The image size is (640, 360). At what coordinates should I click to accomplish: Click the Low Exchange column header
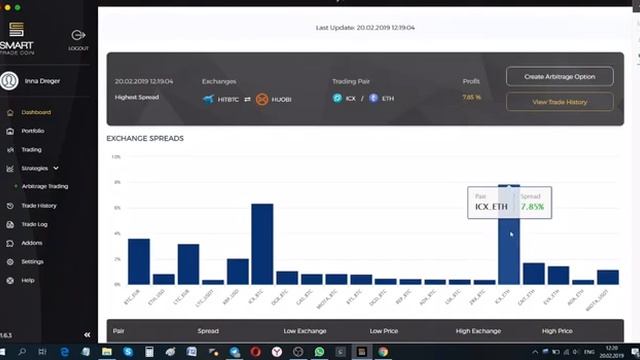coord(305,331)
